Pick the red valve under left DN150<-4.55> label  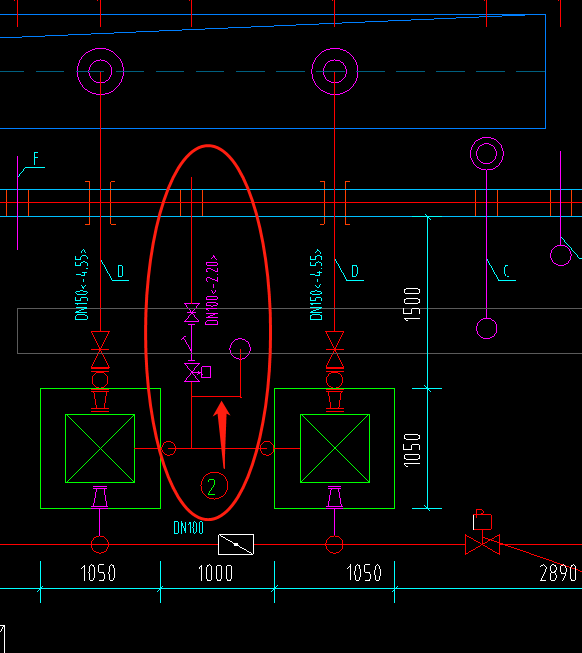pyautogui.click(x=100, y=350)
